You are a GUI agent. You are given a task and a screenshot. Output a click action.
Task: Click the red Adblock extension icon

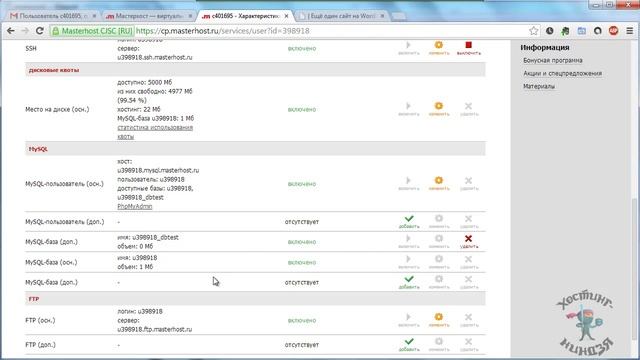613,31
